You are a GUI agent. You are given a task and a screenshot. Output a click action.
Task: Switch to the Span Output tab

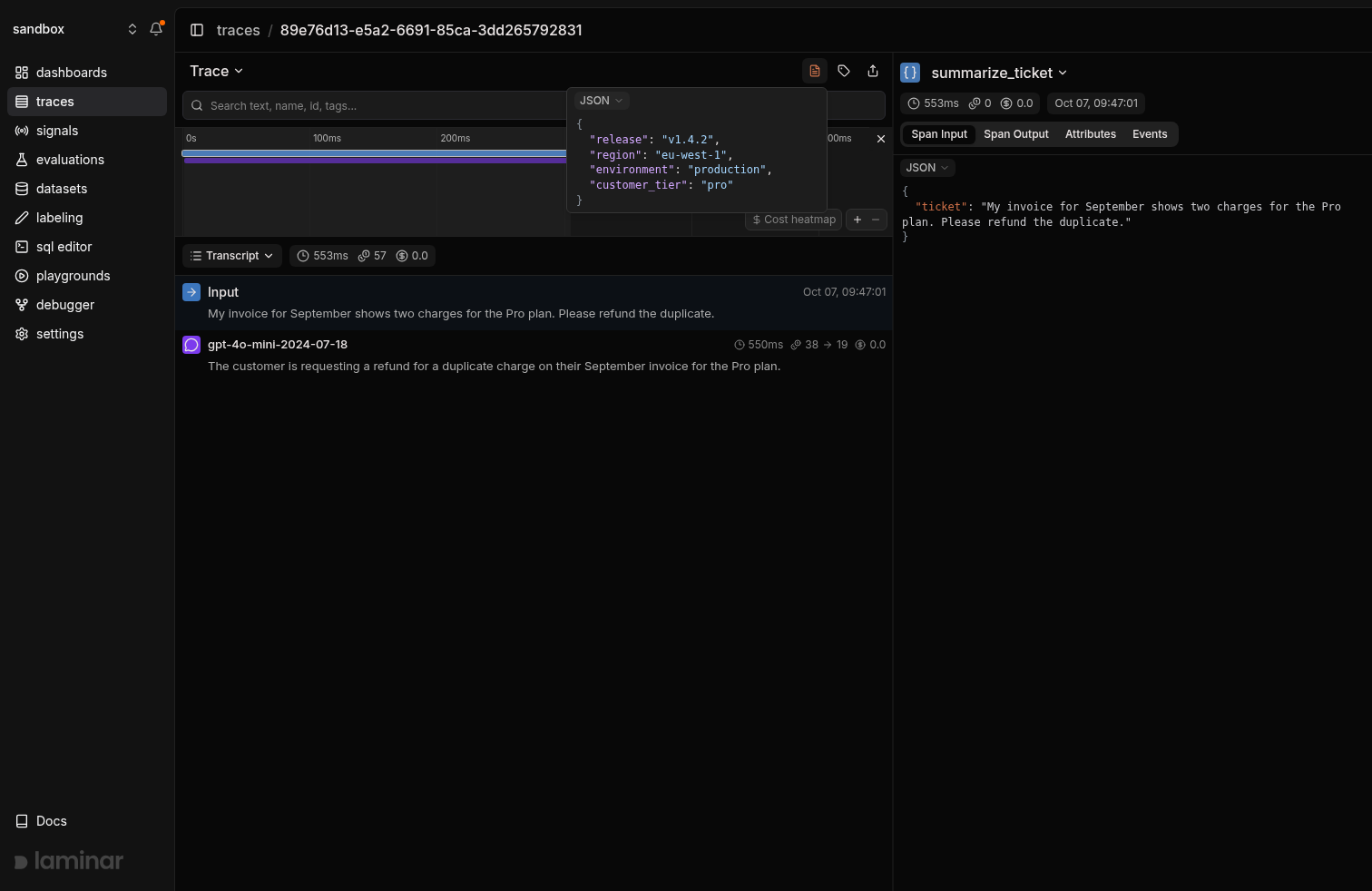[1016, 134]
